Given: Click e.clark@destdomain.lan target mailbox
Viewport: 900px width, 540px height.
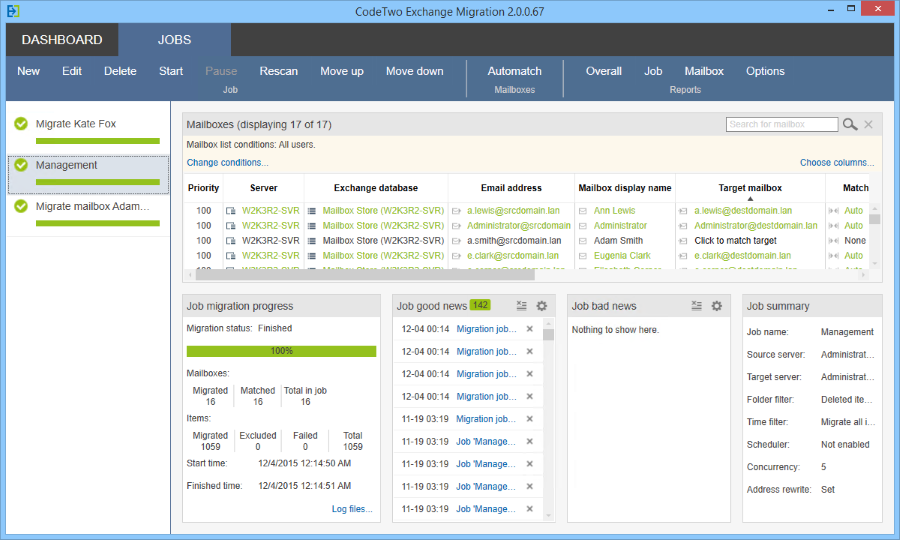Looking at the screenshot, I should (742, 255).
